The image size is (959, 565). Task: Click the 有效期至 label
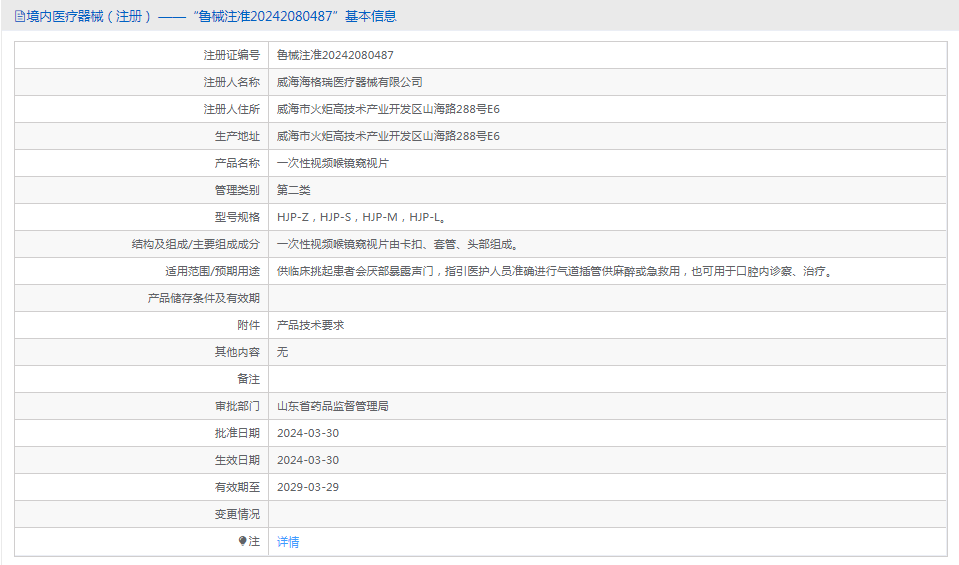tap(237, 487)
